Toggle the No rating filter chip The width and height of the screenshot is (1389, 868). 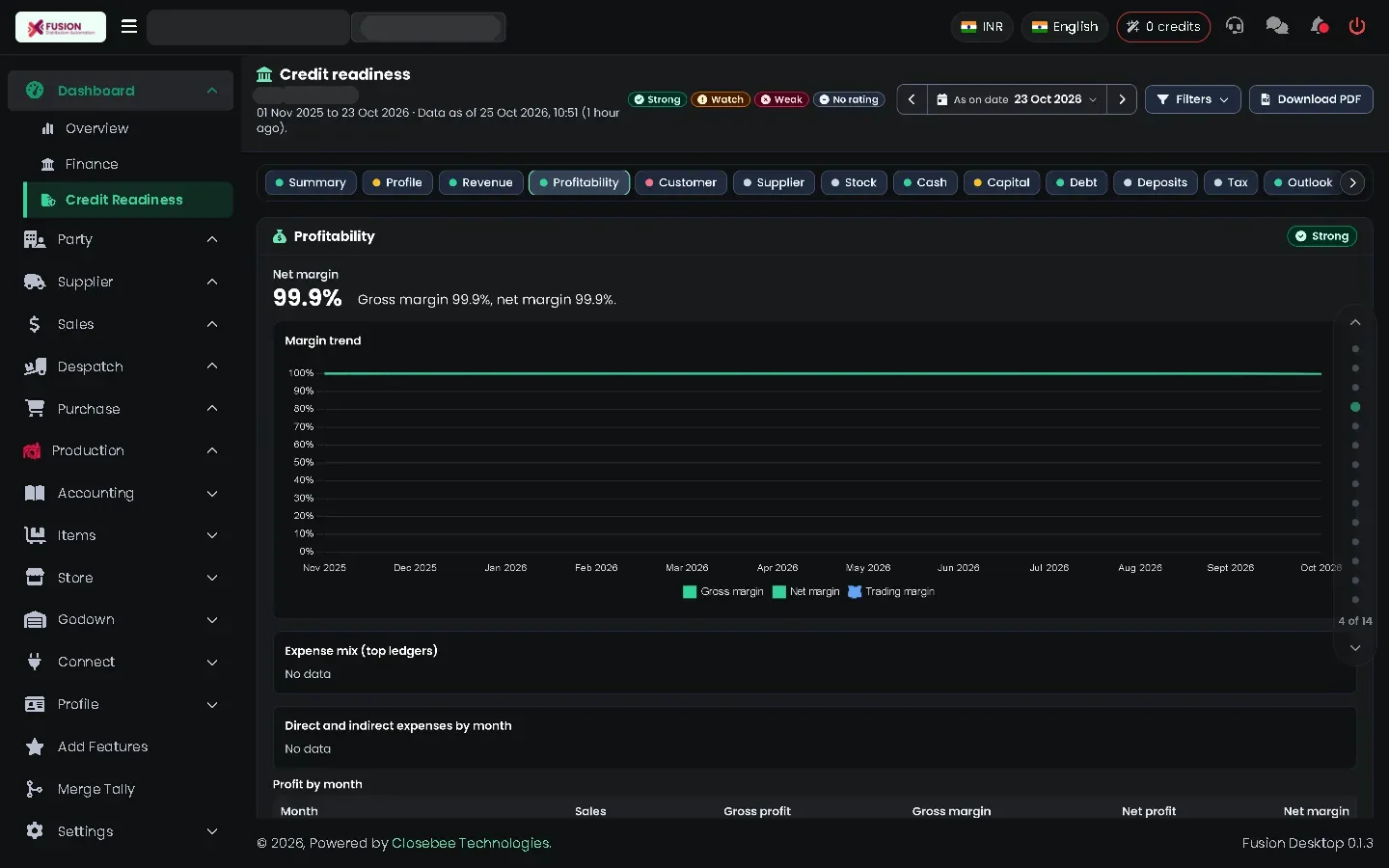849,99
